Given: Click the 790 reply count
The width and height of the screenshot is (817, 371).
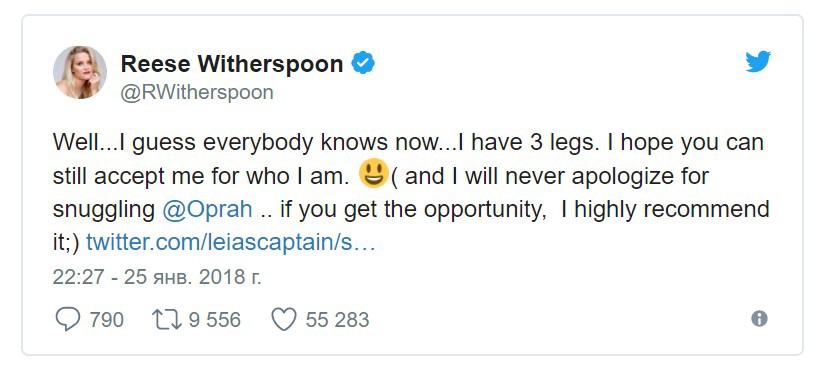Looking at the screenshot, I should tap(106, 319).
